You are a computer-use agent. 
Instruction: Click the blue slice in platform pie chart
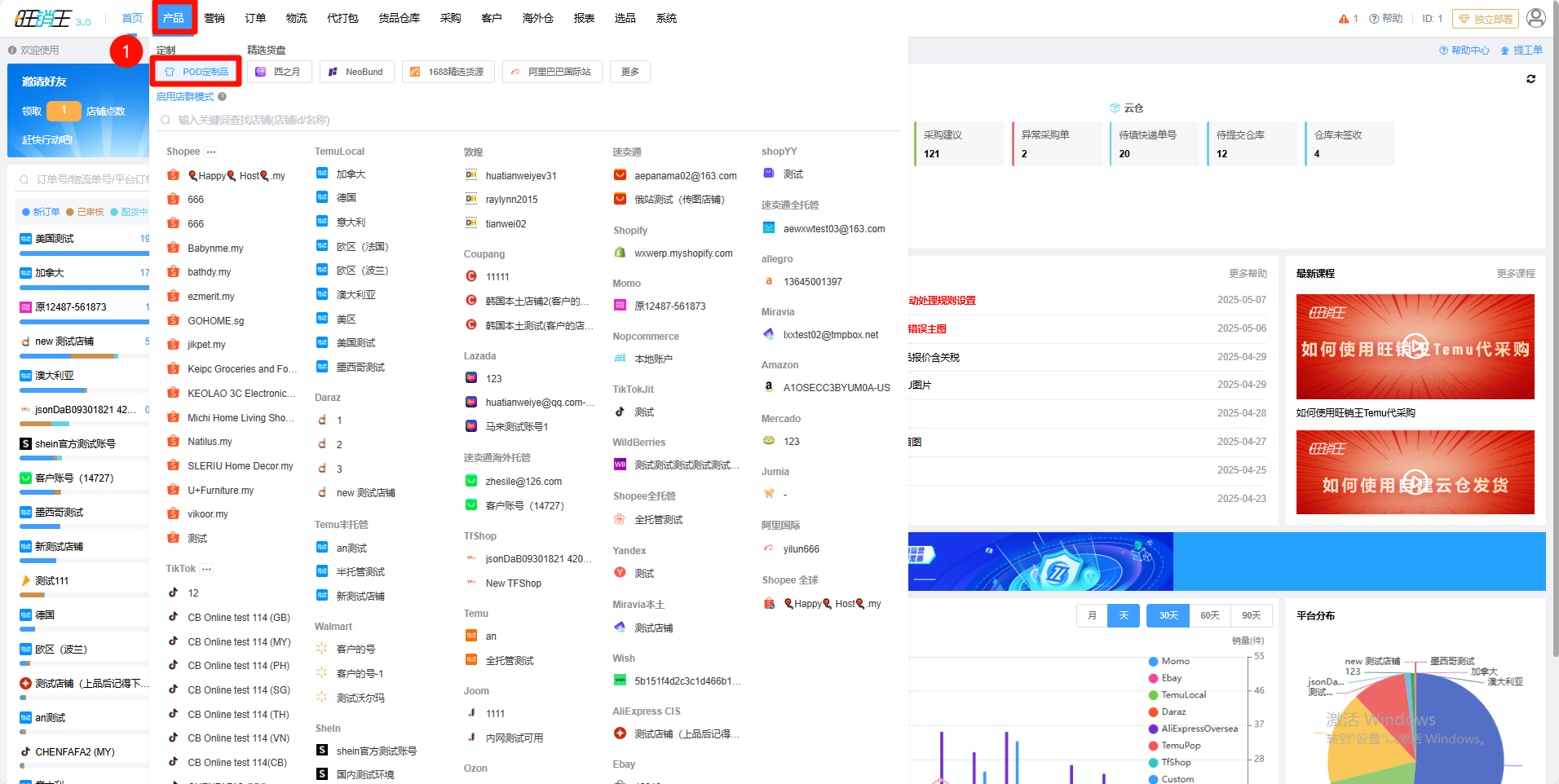1460,733
